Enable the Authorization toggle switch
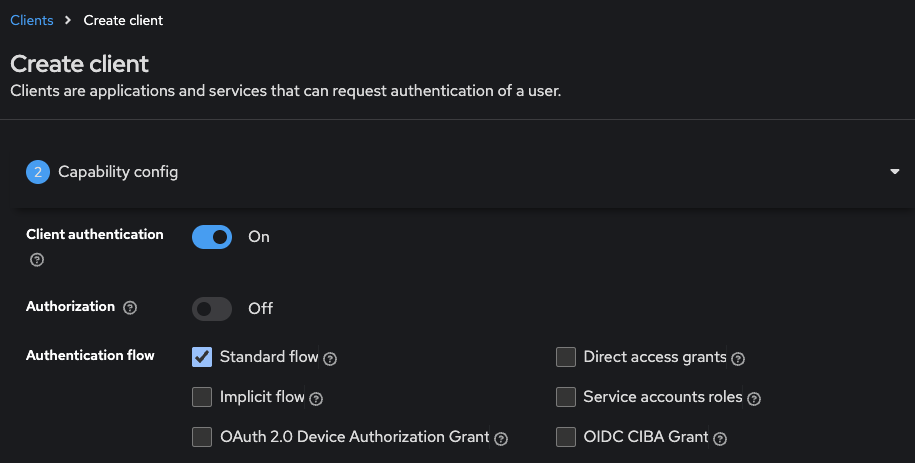Screen dimensions: 915x463 click(x=212, y=308)
